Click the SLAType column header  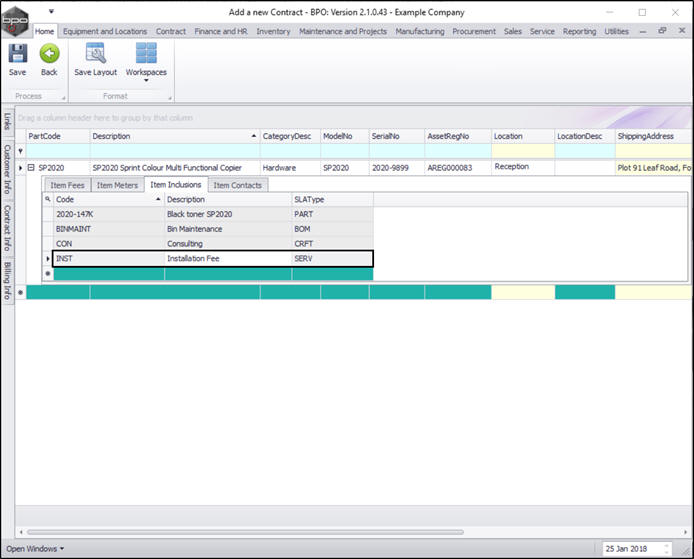[x=332, y=199]
